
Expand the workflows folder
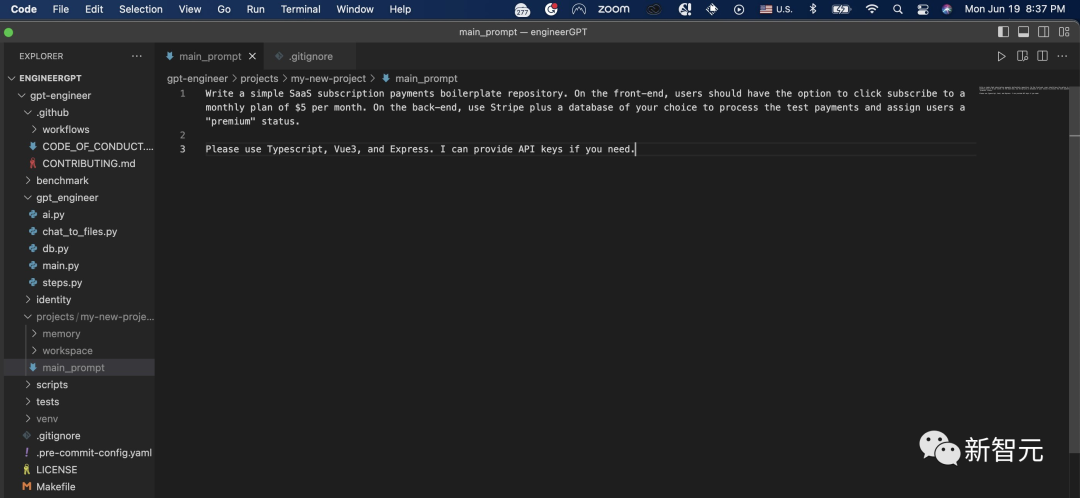click(65, 129)
